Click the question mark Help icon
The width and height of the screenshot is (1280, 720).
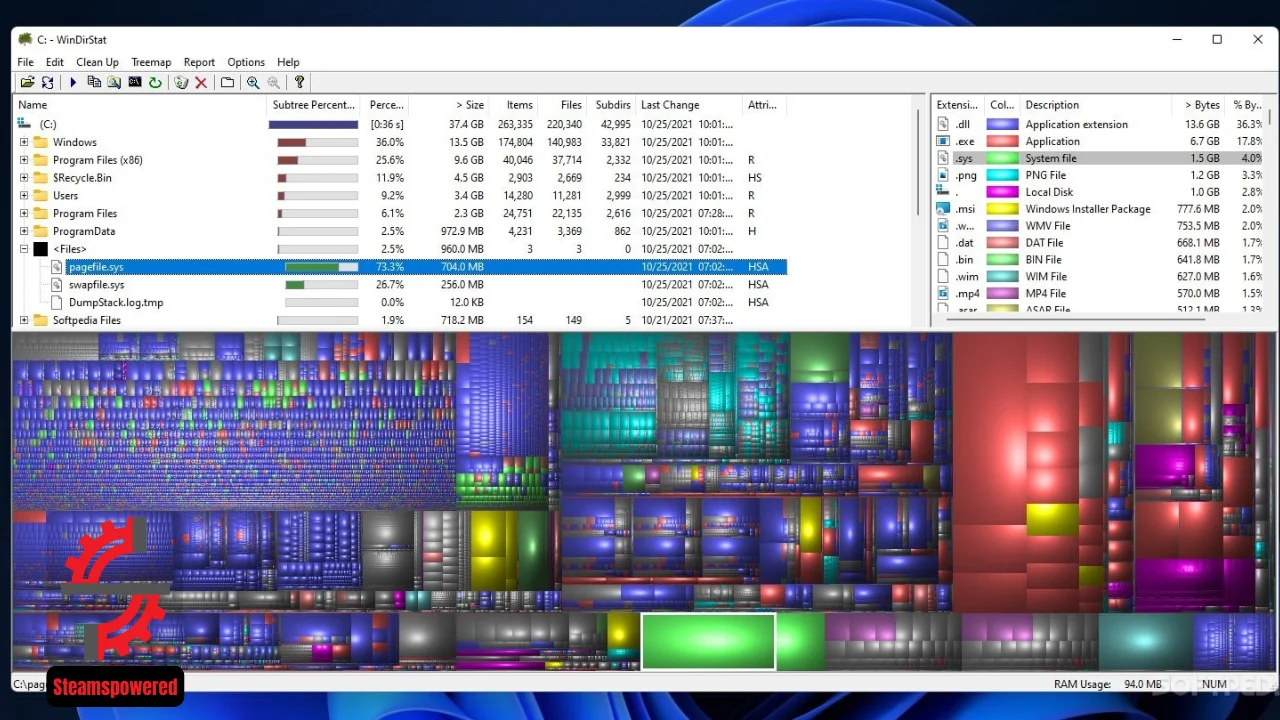299,82
